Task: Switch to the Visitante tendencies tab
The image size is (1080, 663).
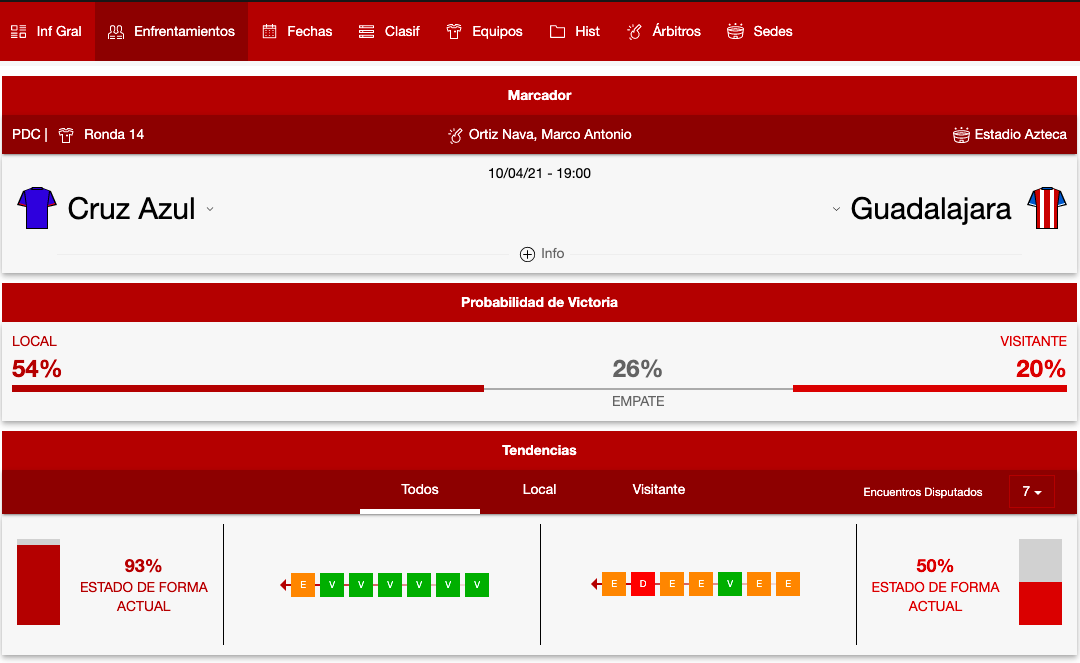Action: click(x=658, y=490)
